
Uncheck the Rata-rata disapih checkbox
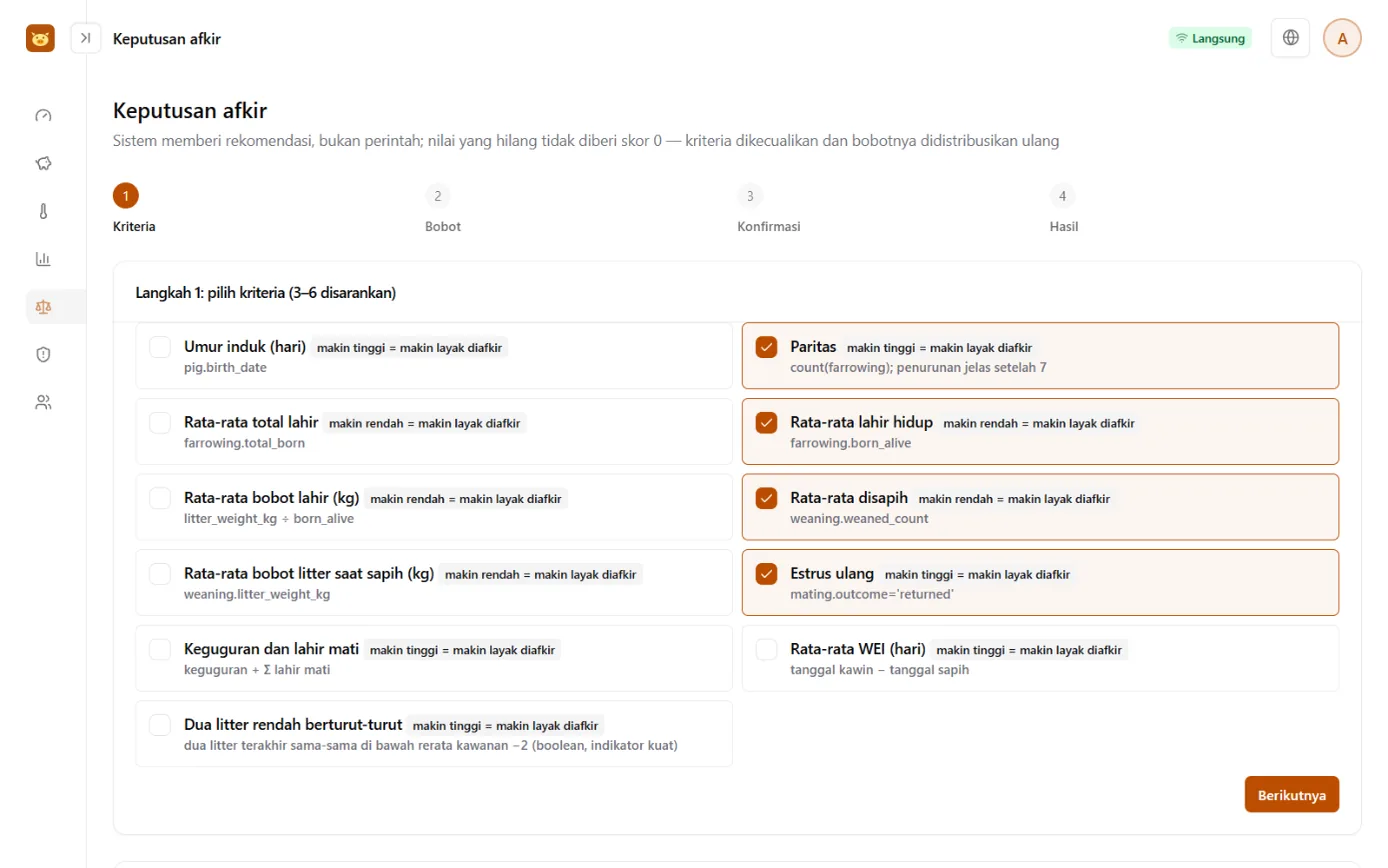767,498
